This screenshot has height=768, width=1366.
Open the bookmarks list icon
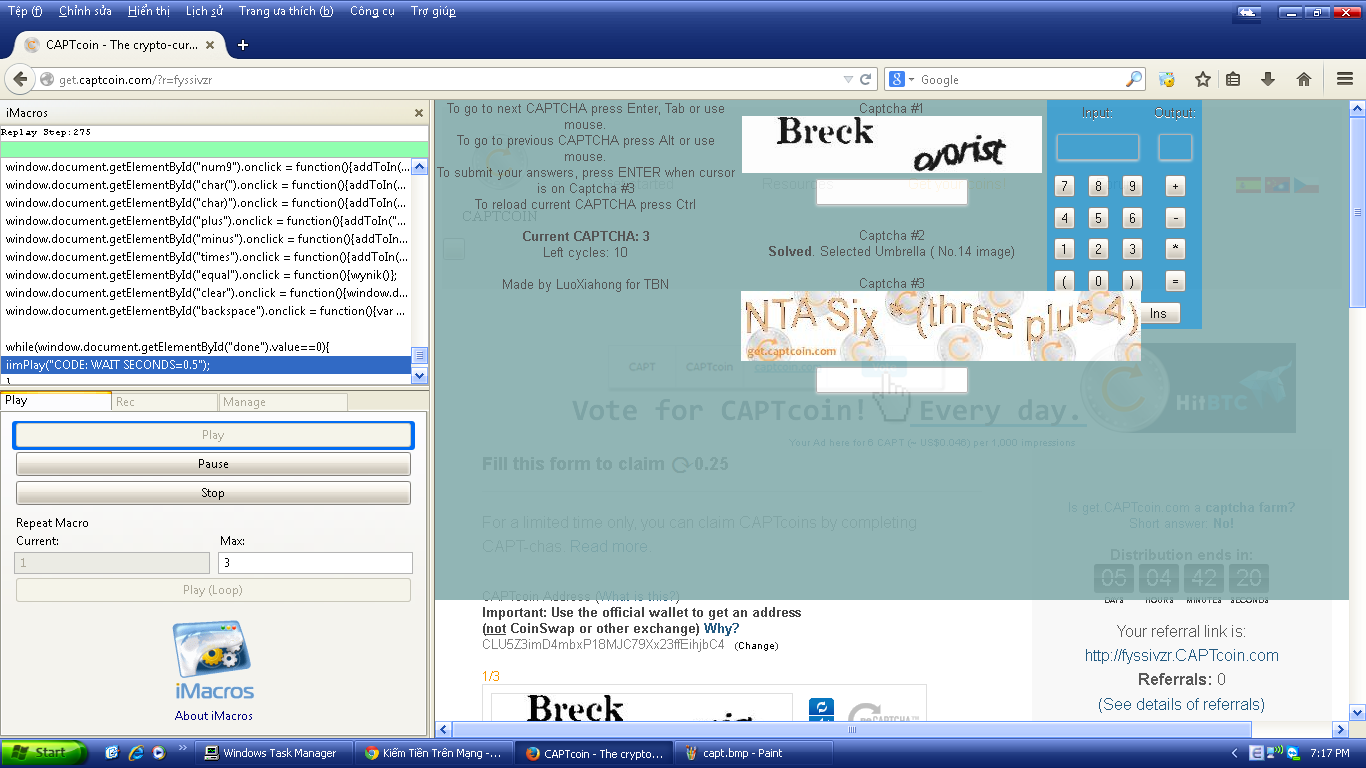pyautogui.click(x=1233, y=79)
